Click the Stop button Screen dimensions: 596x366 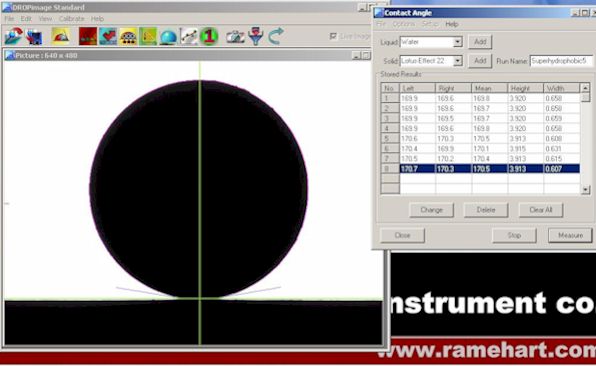click(x=514, y=235)
